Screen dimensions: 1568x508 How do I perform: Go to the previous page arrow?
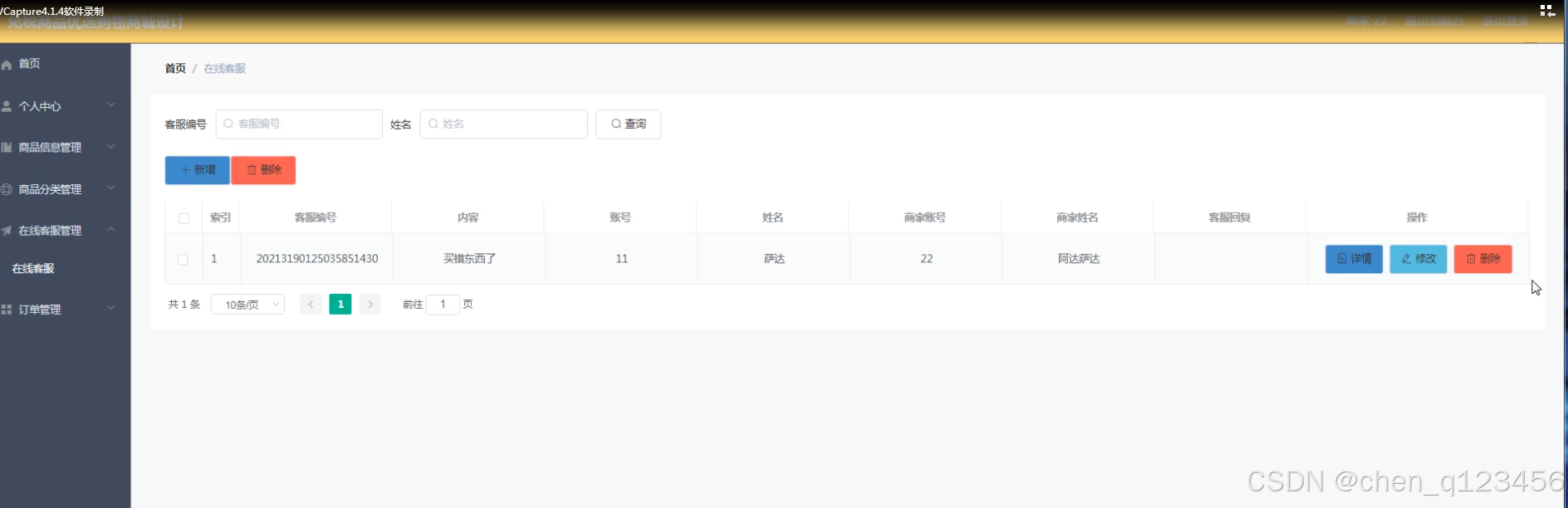coord(311,305)
